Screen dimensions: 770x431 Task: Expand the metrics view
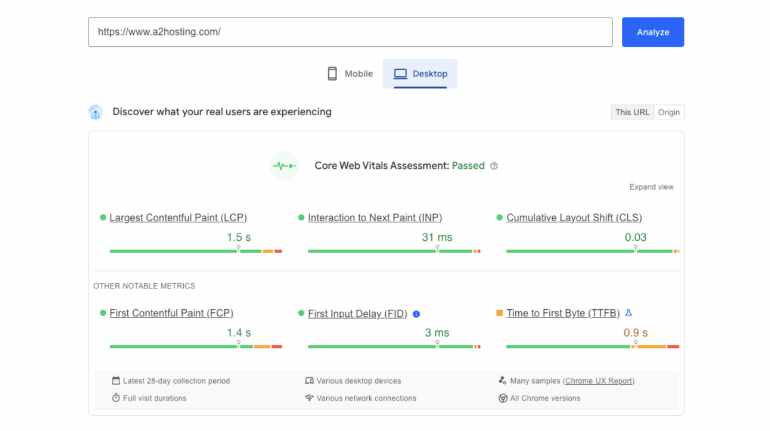click(651, 187)
